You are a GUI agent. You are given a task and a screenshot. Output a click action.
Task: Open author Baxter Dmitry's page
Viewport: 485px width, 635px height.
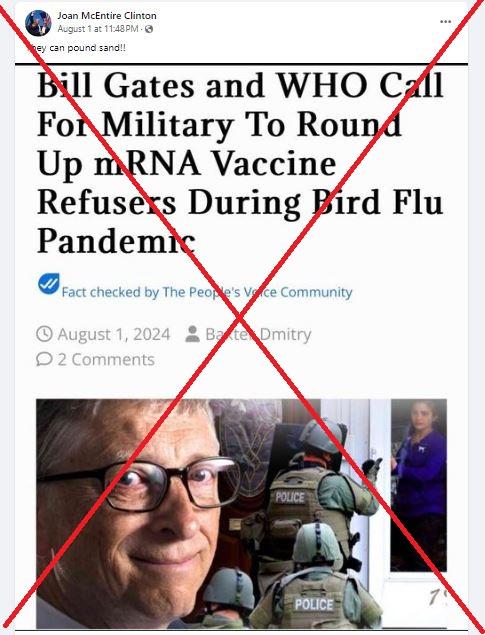[x=258, y=335]
